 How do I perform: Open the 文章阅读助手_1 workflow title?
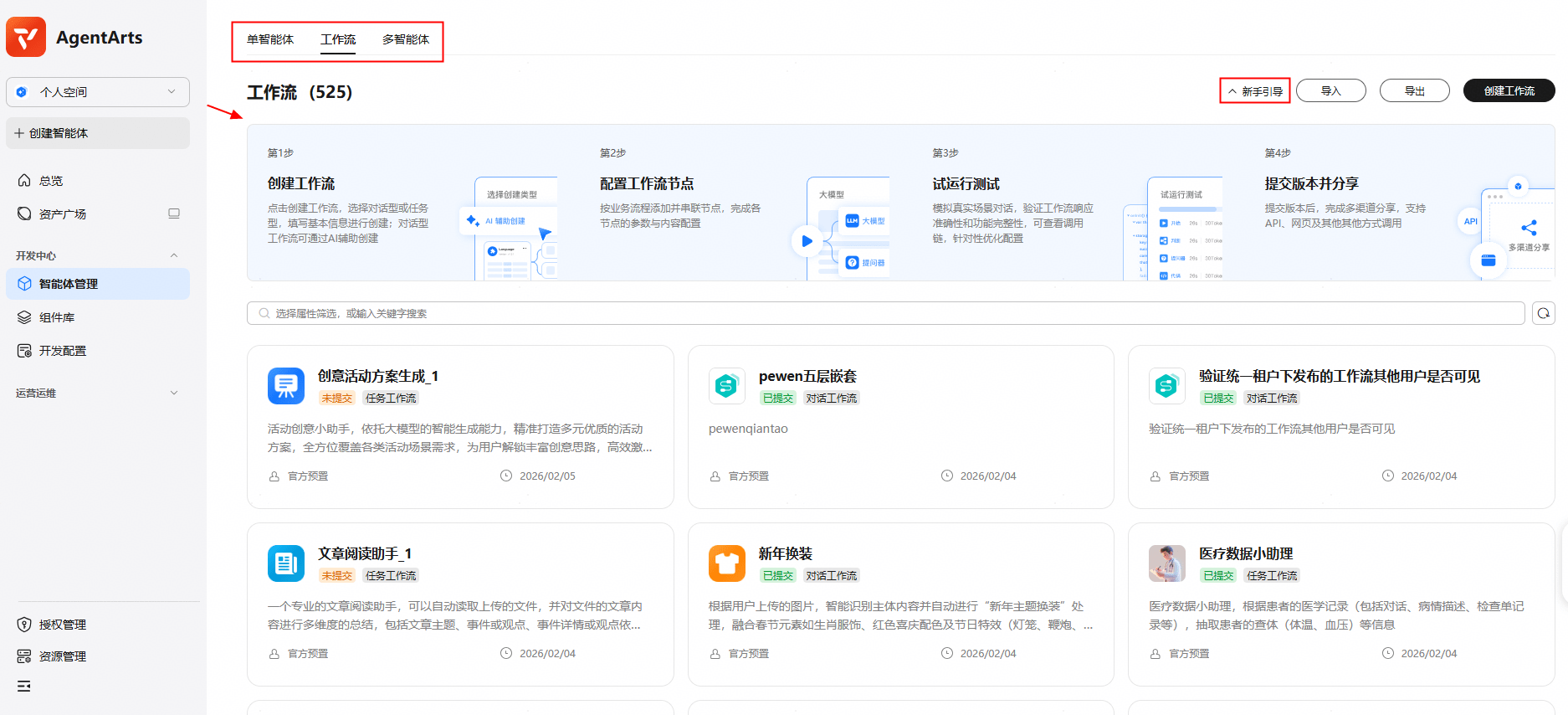365,554
